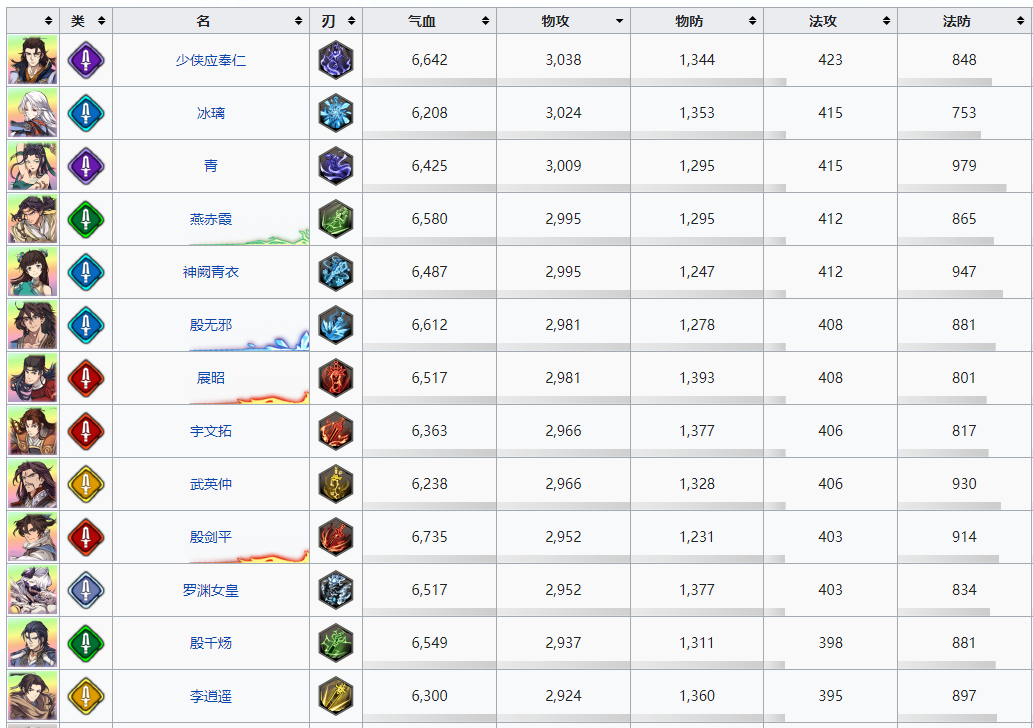1033x728 pixels.
Task: Click the 殷千炀 name link
Action: coord(210,643)
